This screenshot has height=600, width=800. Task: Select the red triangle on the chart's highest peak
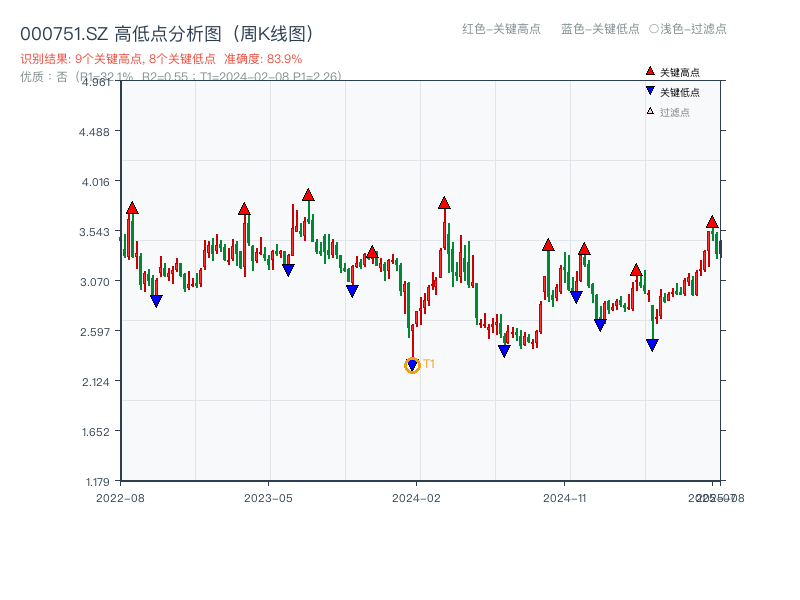click(308, 195)
